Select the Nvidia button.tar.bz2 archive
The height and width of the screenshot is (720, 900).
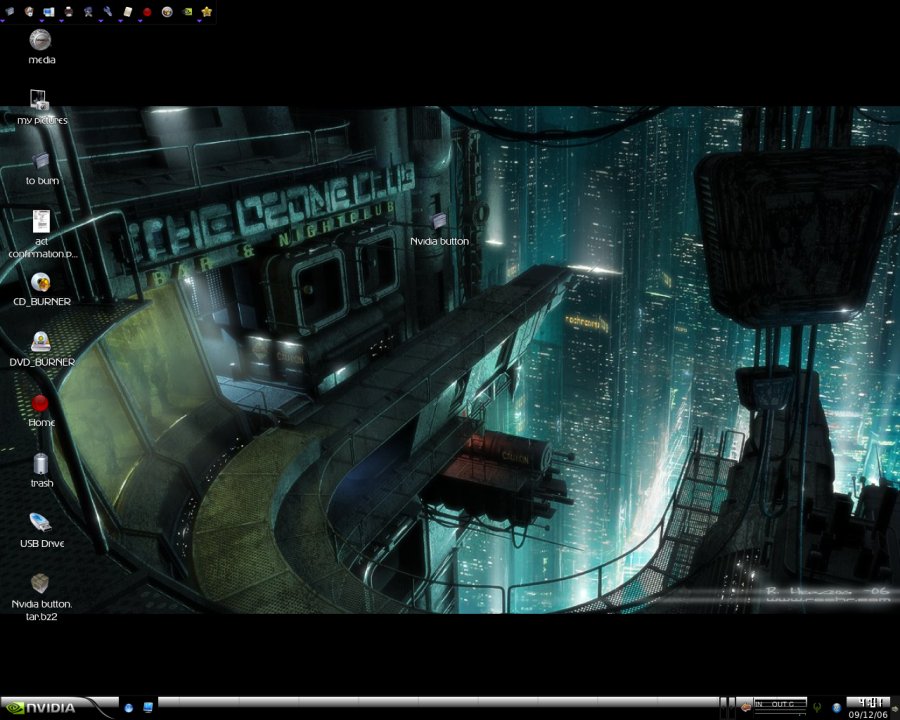[x=40, y=583]
